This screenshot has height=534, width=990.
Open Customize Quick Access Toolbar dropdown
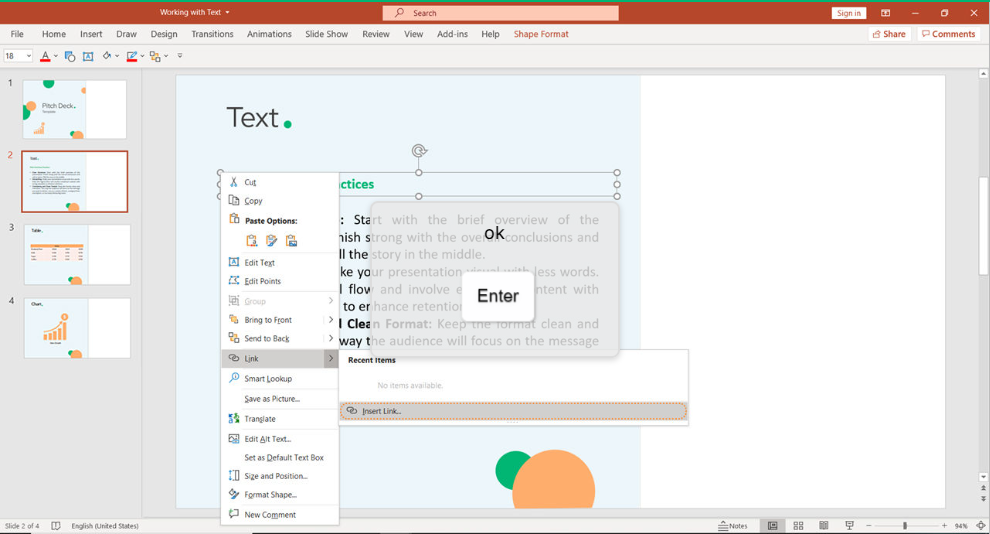(180, 56)
